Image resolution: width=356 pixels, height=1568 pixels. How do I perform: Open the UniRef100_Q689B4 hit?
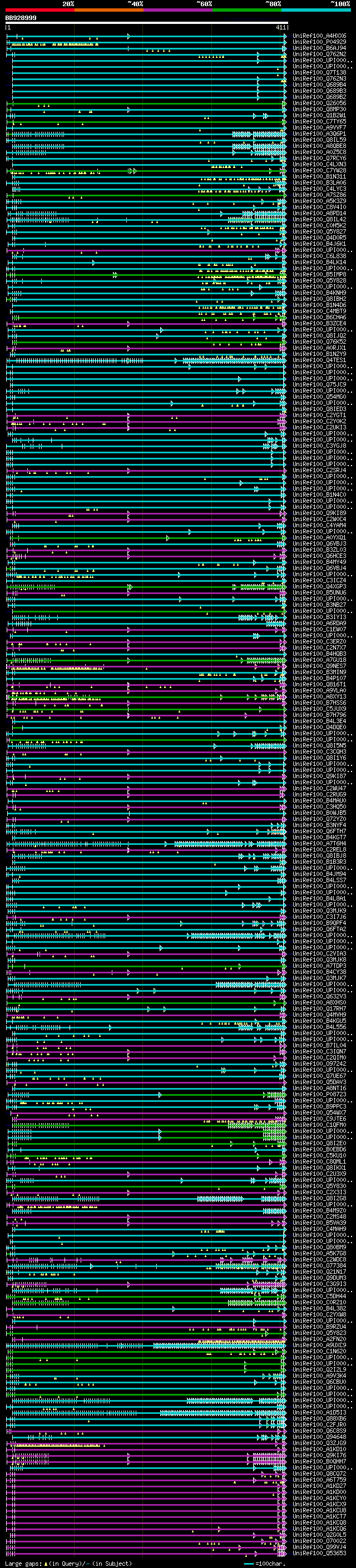319,85
